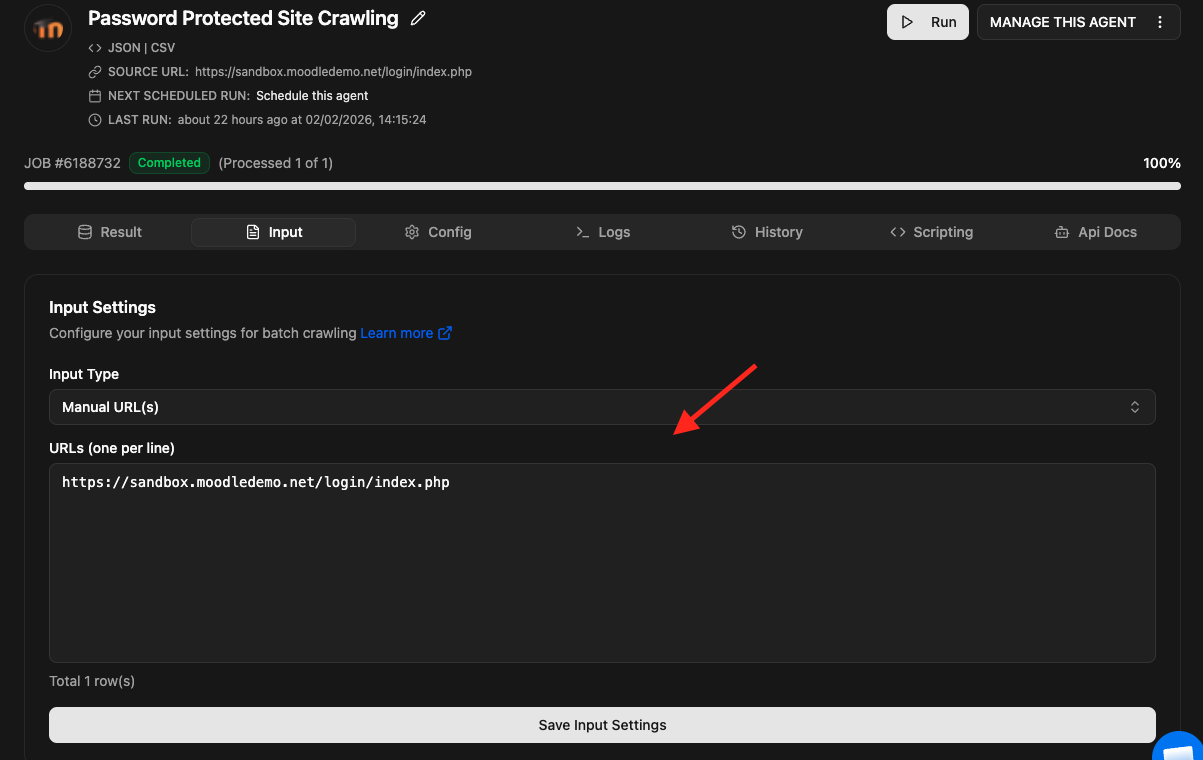Show the History tab
This screenshot has height=760, width=1203.
coord(767,232)
